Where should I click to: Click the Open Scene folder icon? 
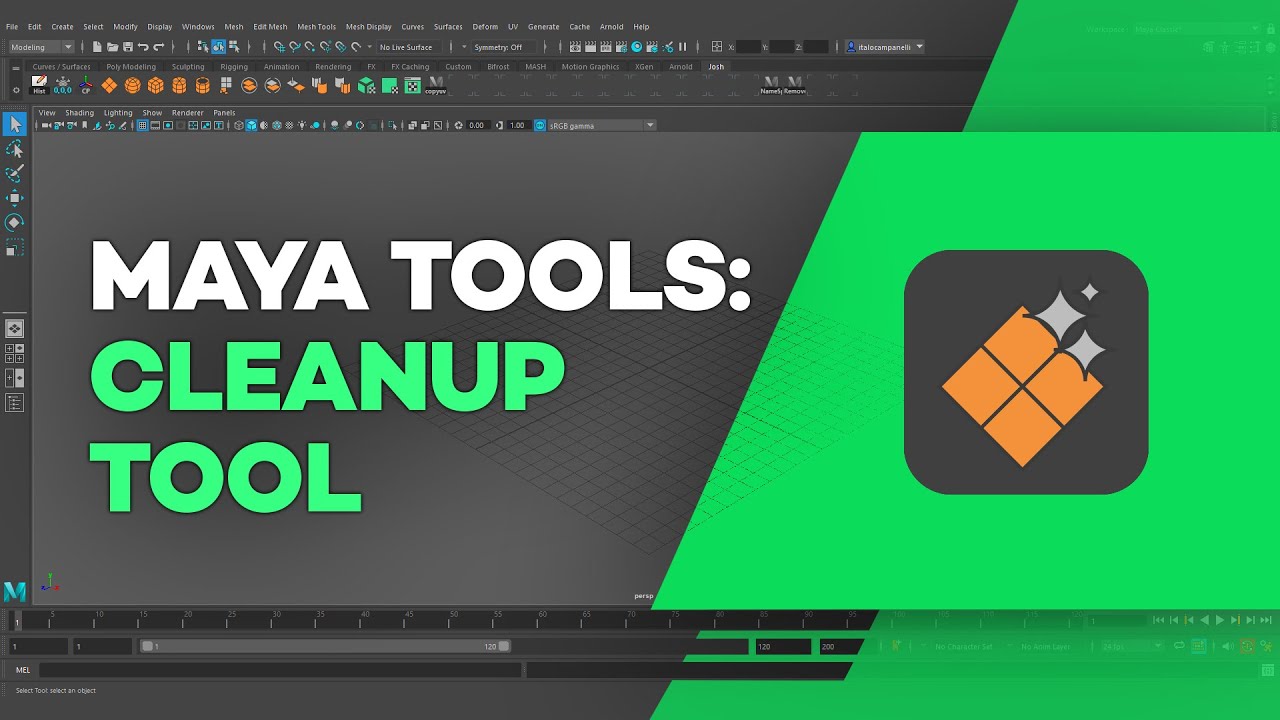[x=113, y=47]
